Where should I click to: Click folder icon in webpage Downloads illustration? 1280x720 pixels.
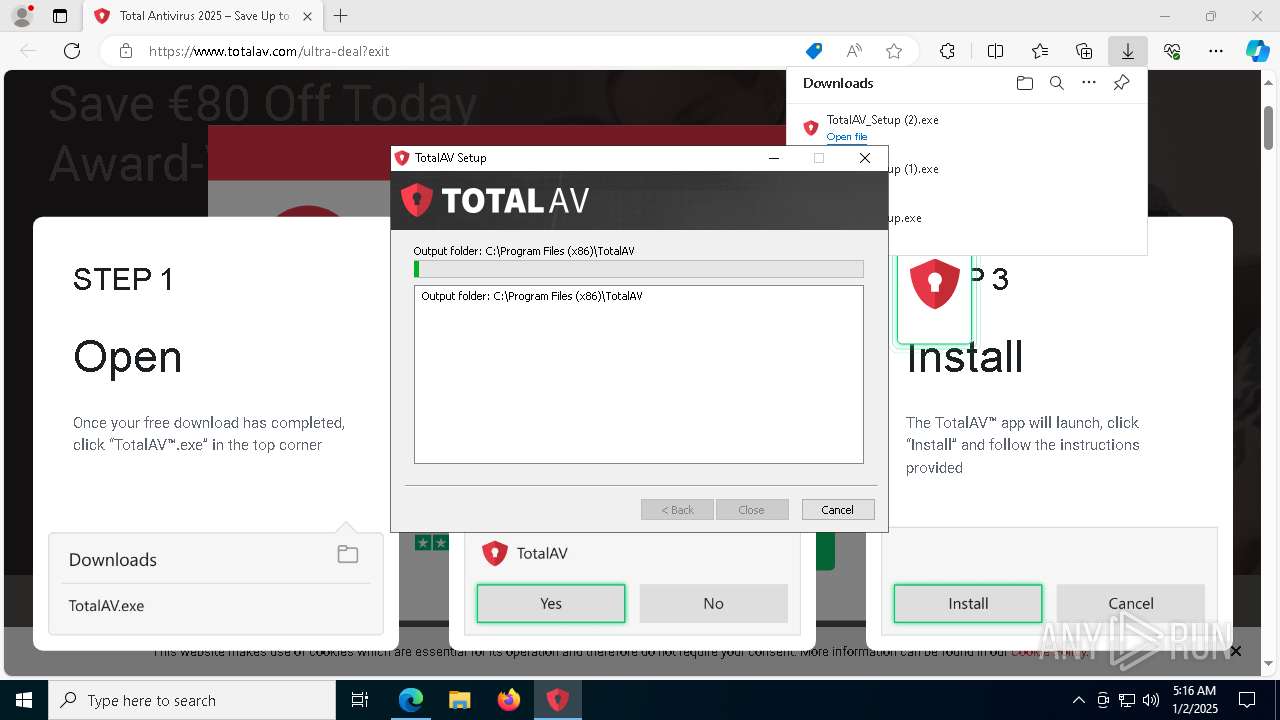(348, 554)
